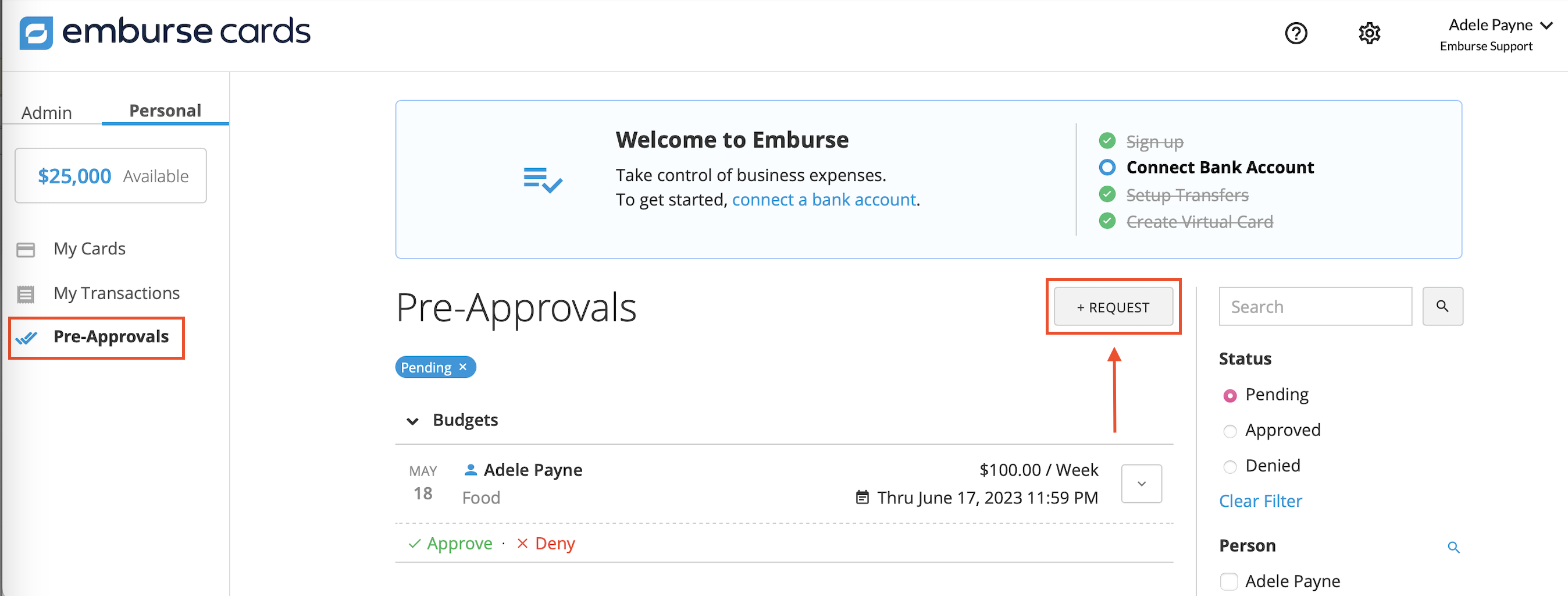This screenshot has height=596, width=1568.
Task: Click the connect a bank account link
Action: pos(824,199)
